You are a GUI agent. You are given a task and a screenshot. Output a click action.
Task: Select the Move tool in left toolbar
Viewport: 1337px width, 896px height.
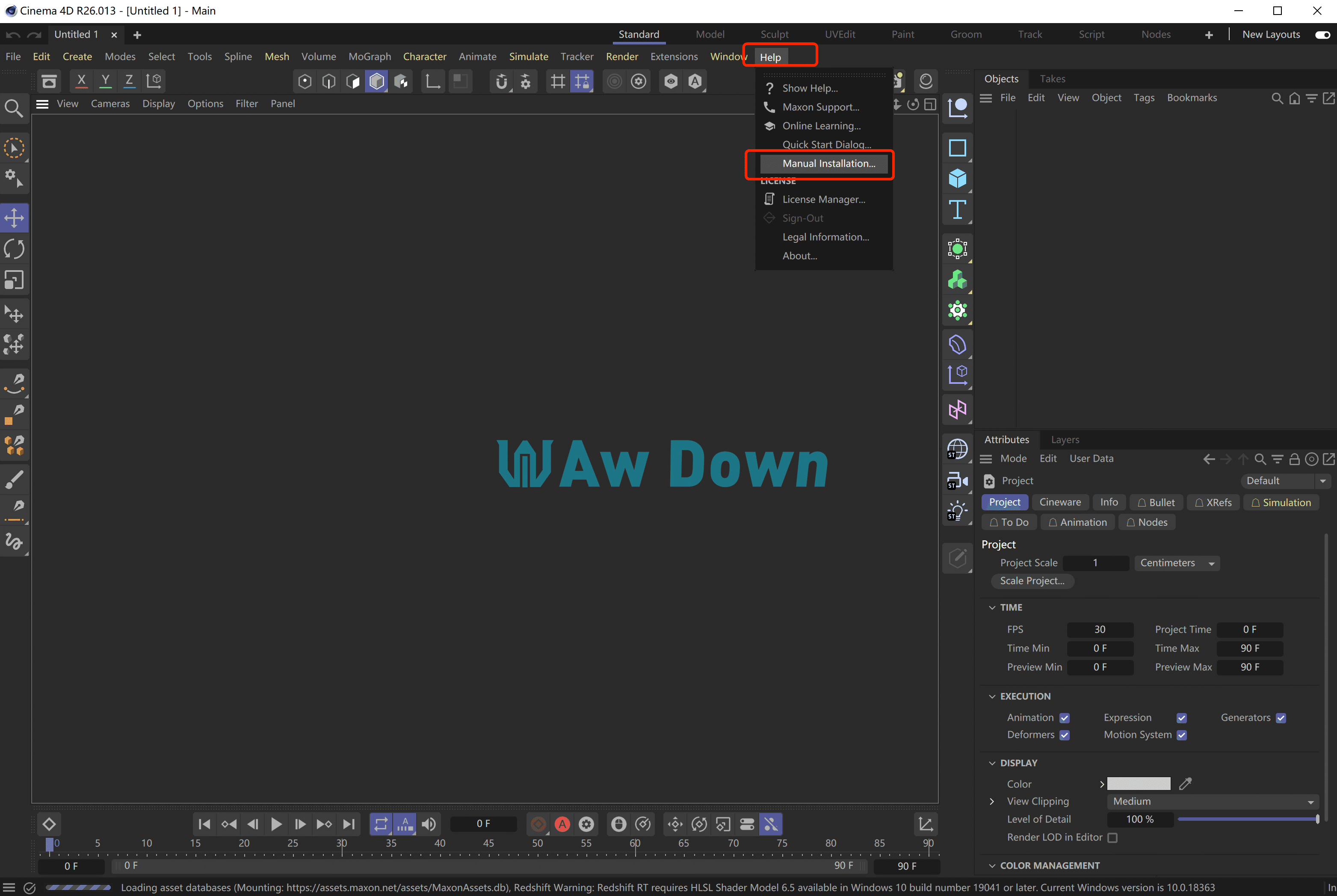(14, 218)
